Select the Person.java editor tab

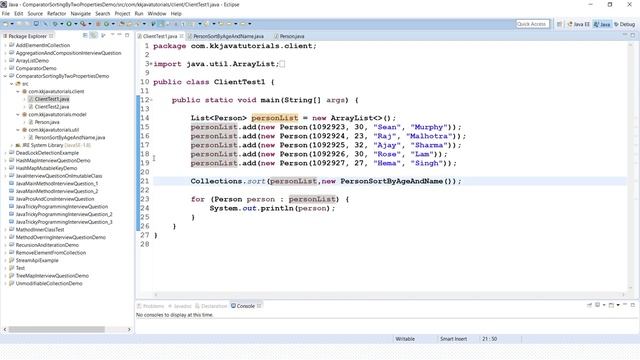click(x=291, y=36)
